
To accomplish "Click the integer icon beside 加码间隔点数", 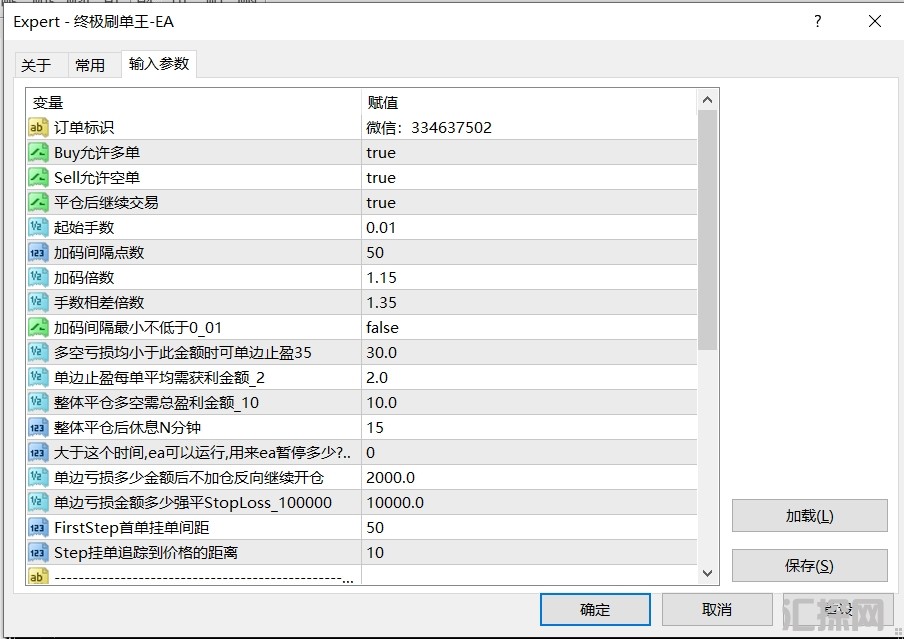I will tap(37, 252).
